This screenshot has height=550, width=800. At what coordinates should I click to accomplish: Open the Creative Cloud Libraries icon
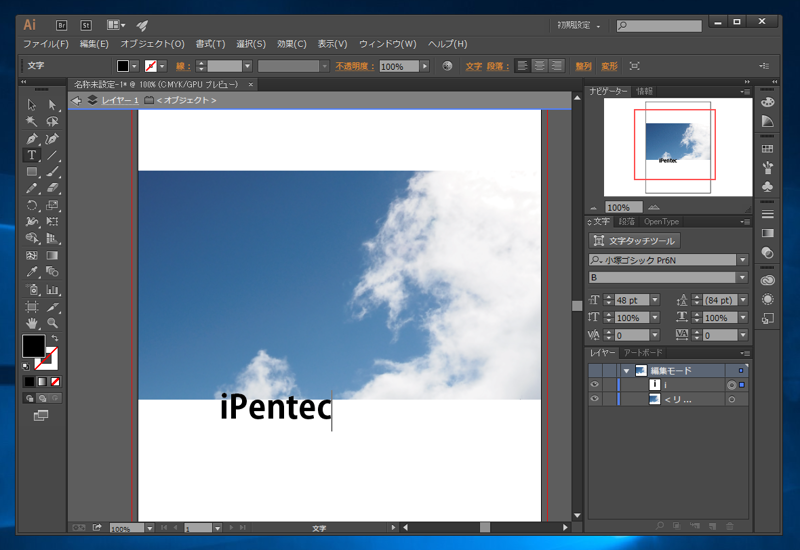pos(767,280)
